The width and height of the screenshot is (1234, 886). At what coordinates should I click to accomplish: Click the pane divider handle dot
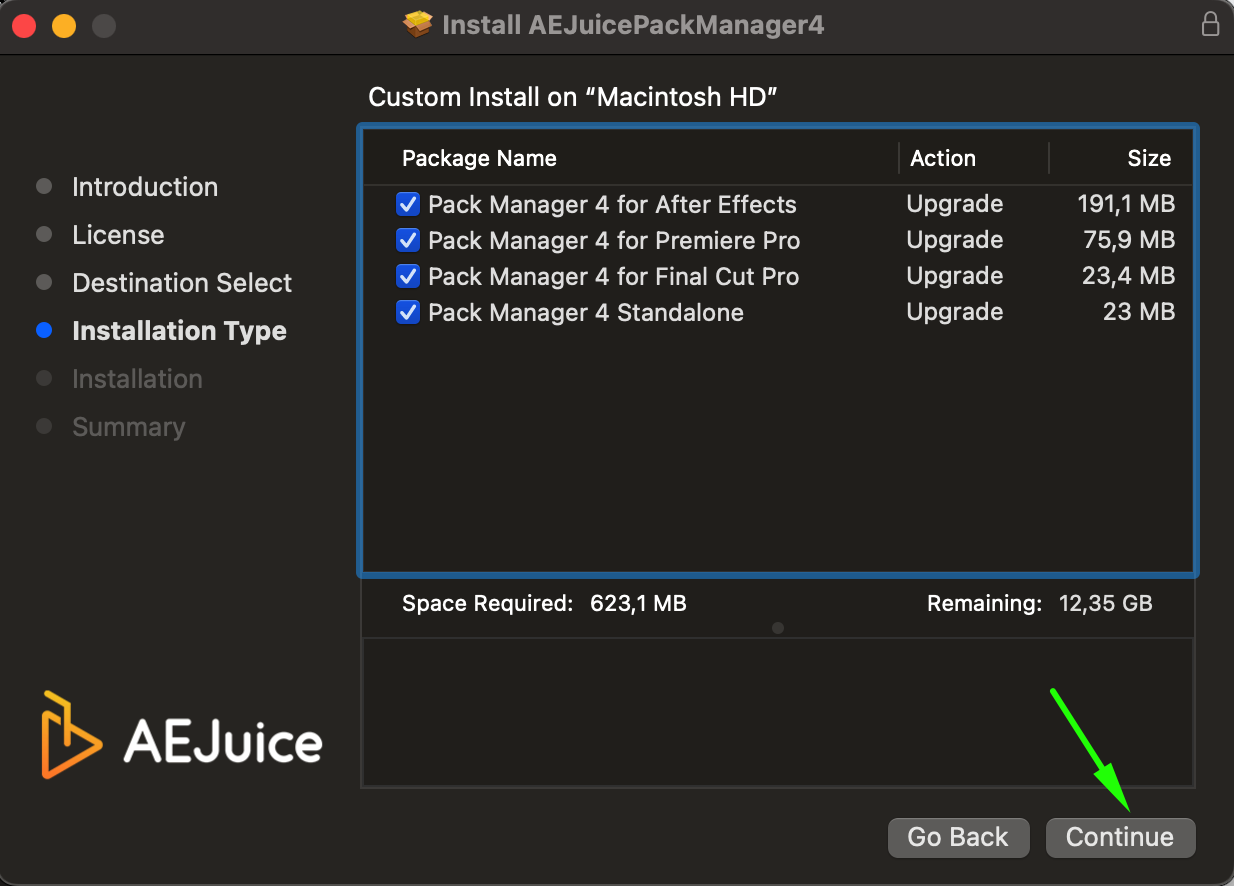pos(778,628)
